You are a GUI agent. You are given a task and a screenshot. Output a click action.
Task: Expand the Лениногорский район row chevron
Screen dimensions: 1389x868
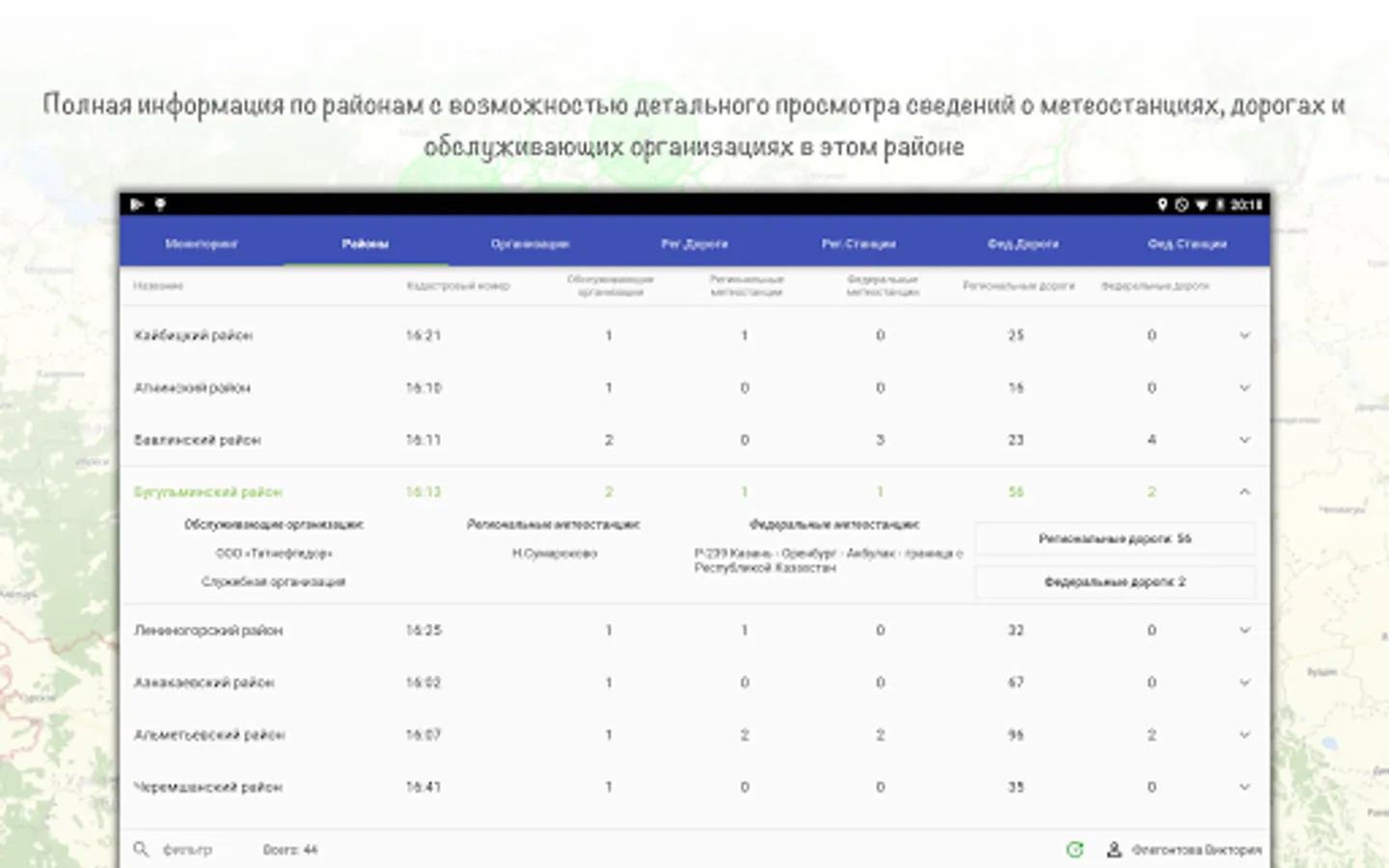[x=1244, y=631]
